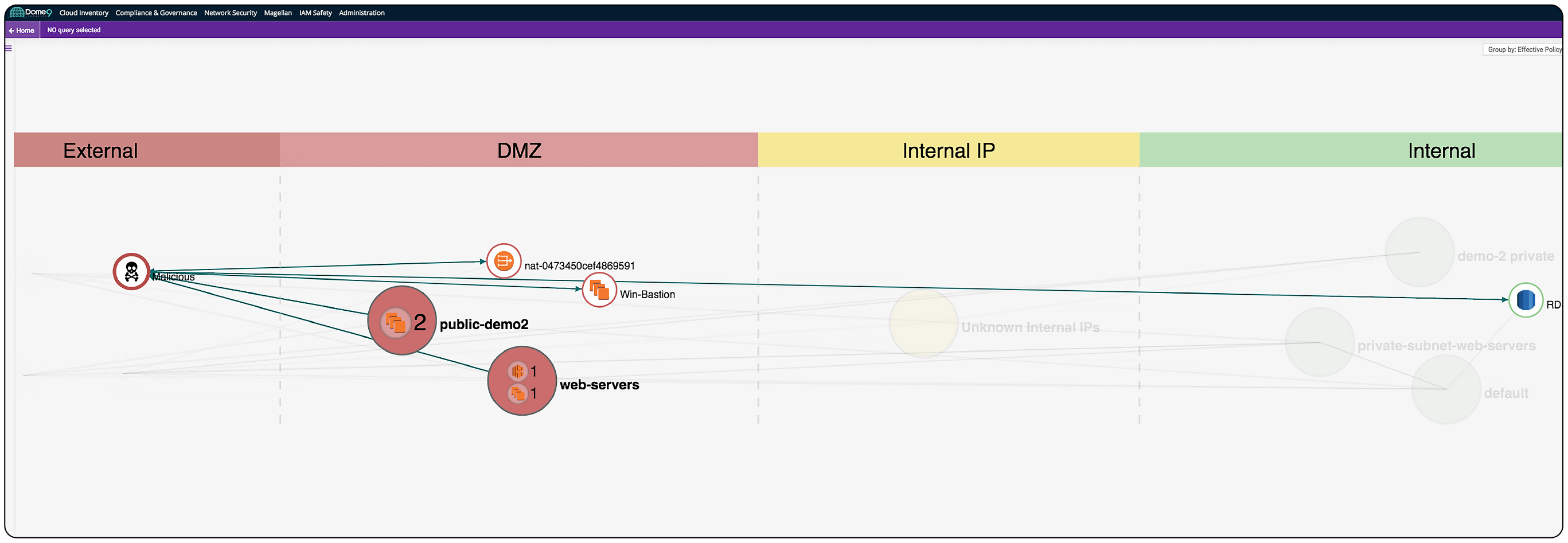
Task: Click the public-demo2 label
Action: [484, 325]
